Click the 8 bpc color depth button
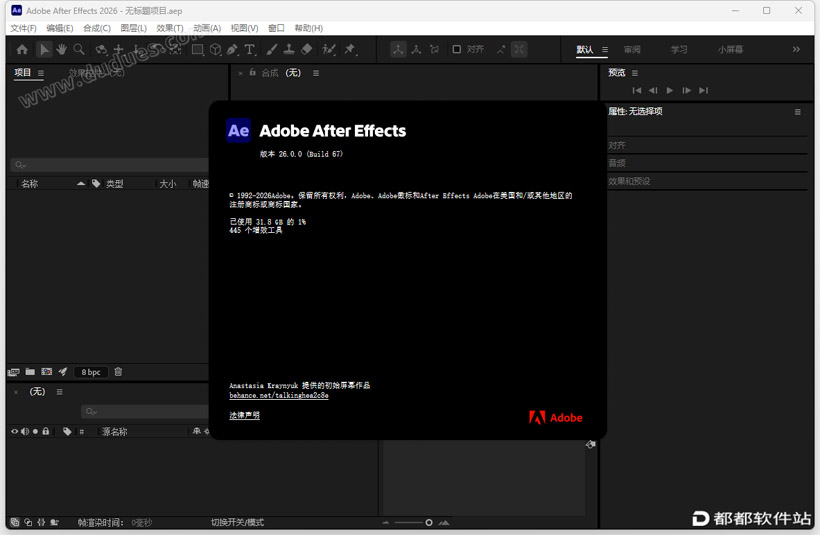This screenshot has width=820, height=535. coord(90,372)
